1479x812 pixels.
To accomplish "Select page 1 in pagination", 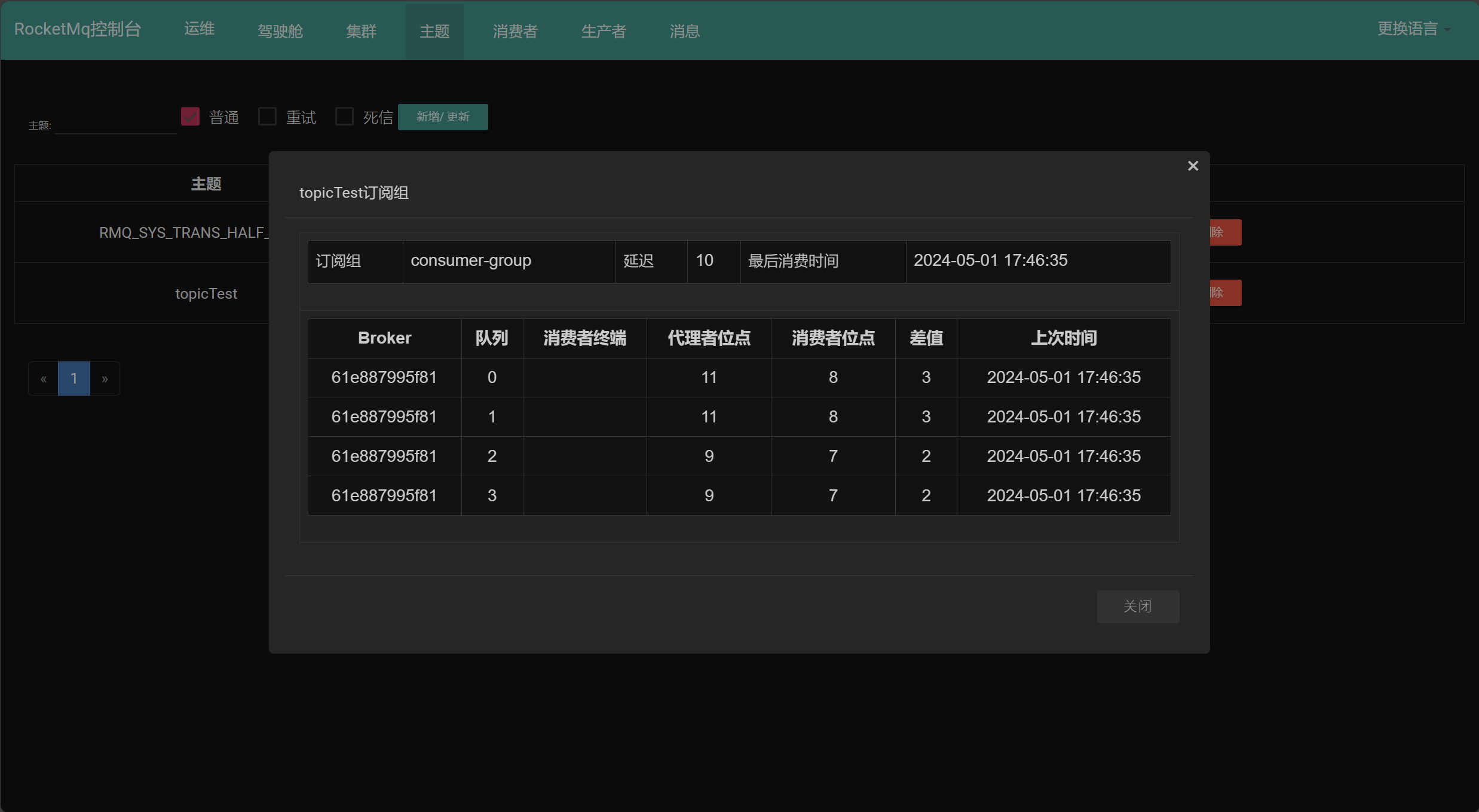I will (74, 378).
